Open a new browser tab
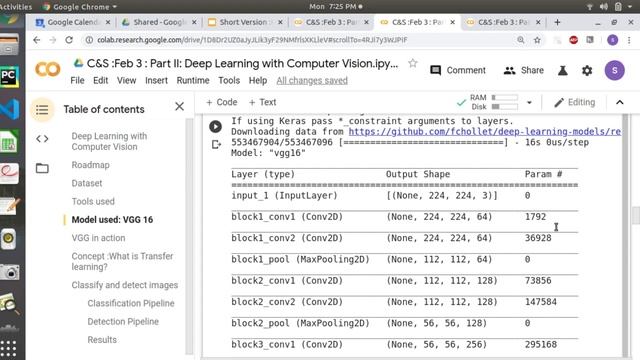 (x=557, y=22)
